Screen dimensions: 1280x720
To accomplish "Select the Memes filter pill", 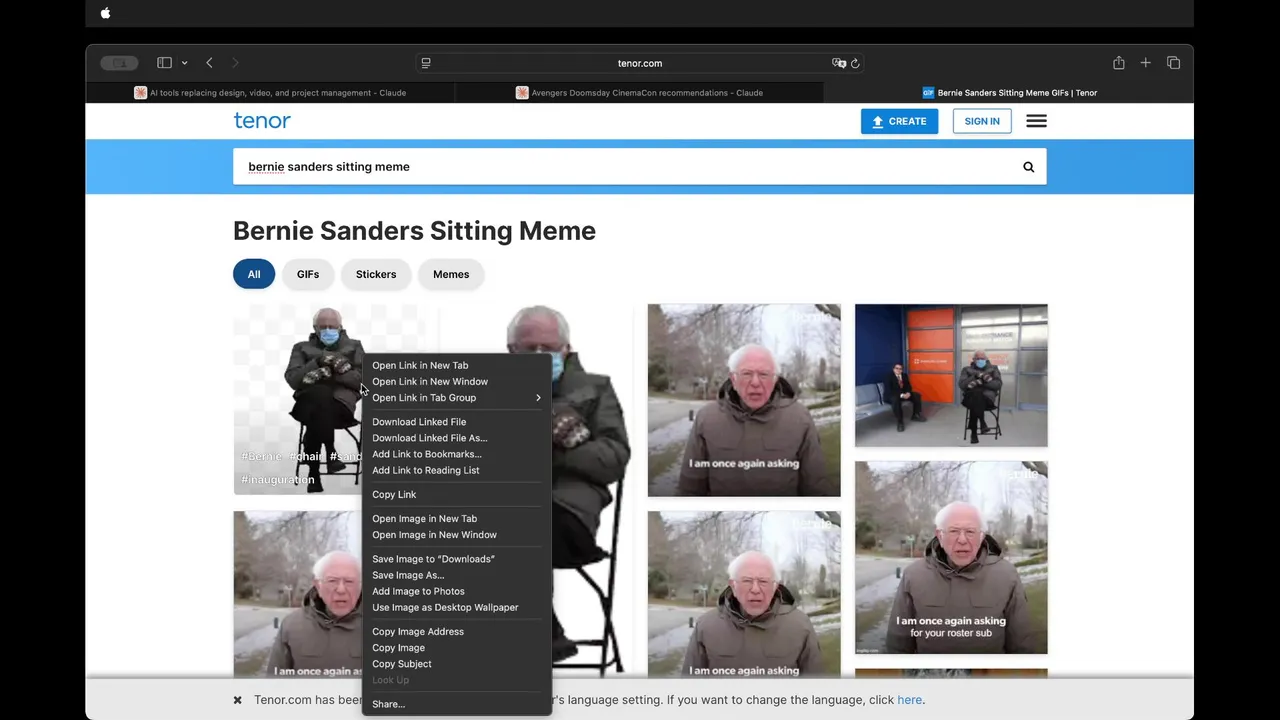I will [451, 274].
